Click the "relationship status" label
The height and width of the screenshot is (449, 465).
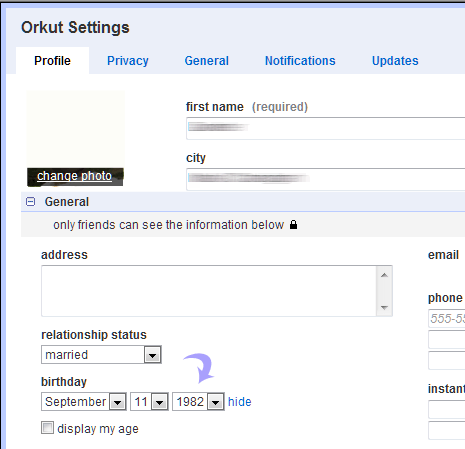pos(94,335)
